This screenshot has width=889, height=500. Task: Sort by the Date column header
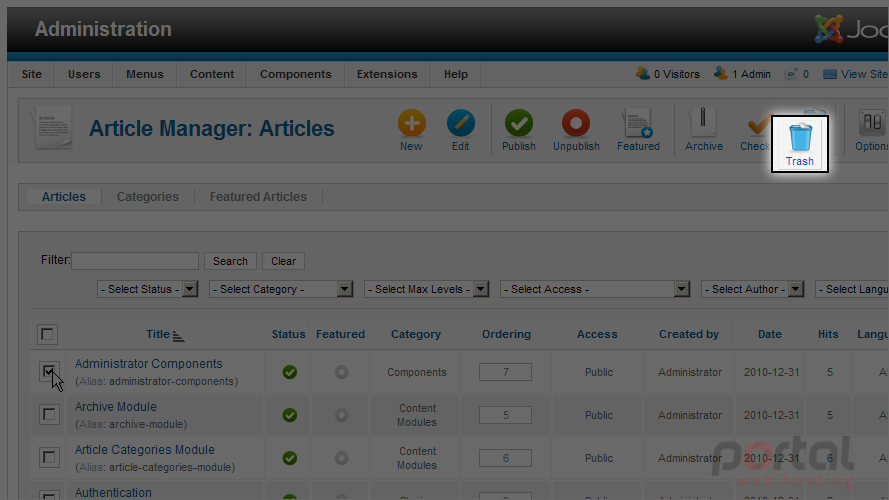[770, 334]
